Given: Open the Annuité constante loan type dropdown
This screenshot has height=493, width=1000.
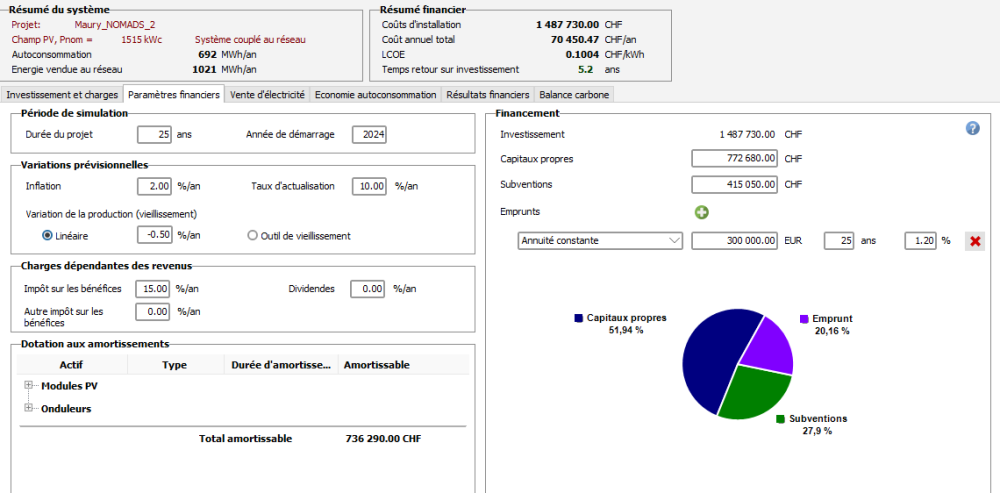Looking at the screenshot, I should 600,241.
